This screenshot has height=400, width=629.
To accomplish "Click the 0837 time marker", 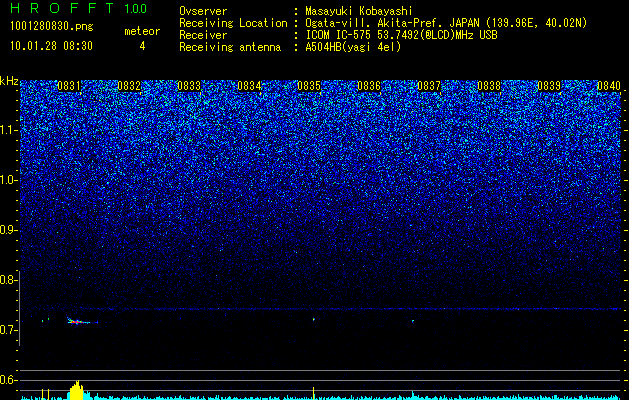I will coord(429,86).
